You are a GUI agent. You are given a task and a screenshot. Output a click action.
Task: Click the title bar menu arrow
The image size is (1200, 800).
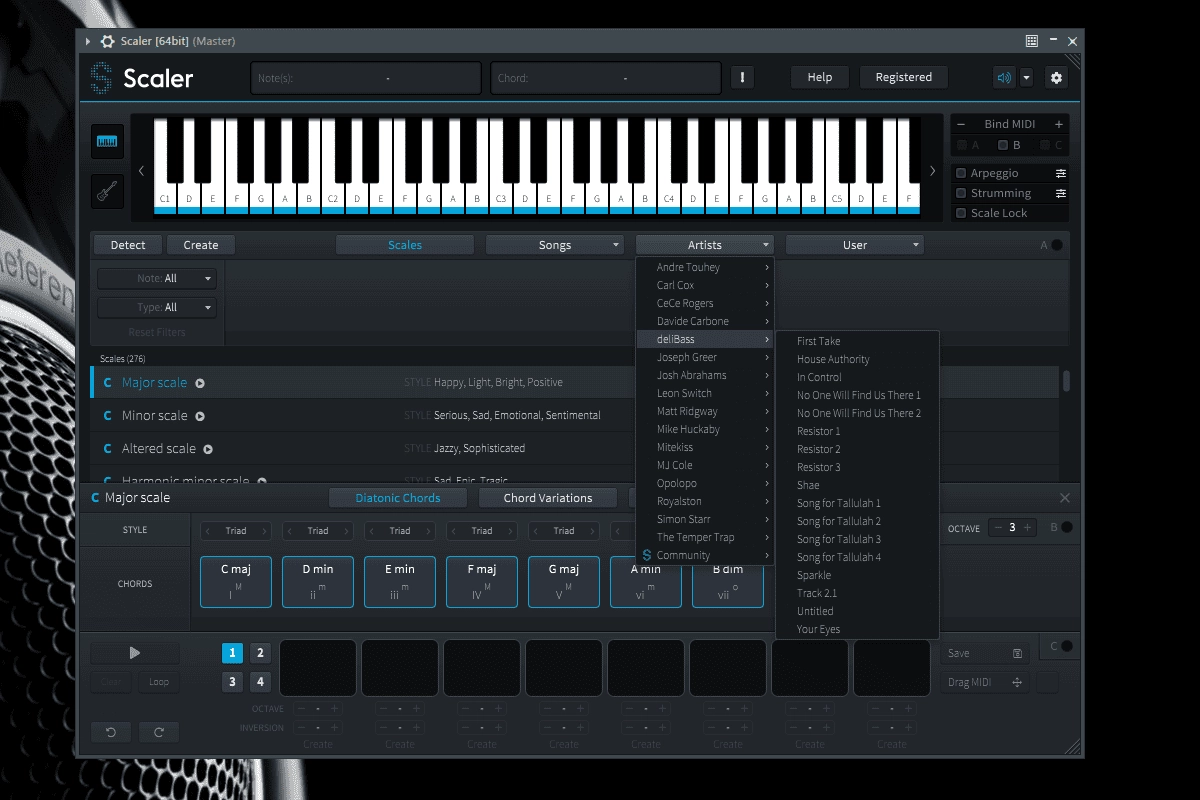88,41
